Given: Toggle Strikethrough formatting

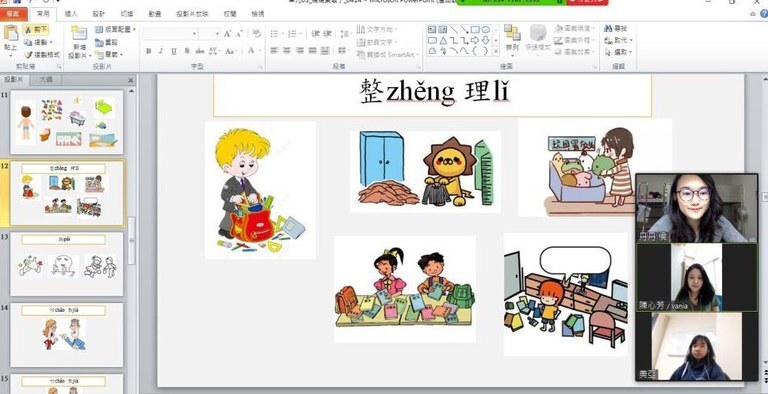Looking at the screenshot, I should 200,51.
